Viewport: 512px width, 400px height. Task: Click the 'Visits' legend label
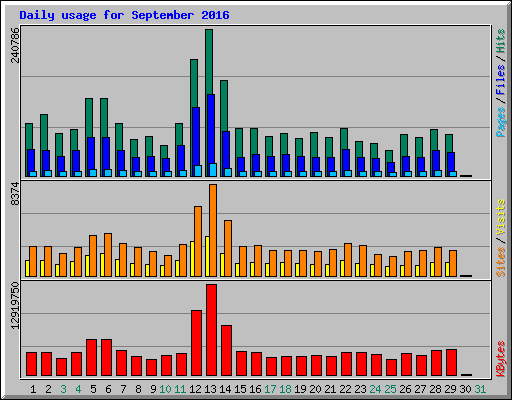pyautogui.click(x=501, y=217)
